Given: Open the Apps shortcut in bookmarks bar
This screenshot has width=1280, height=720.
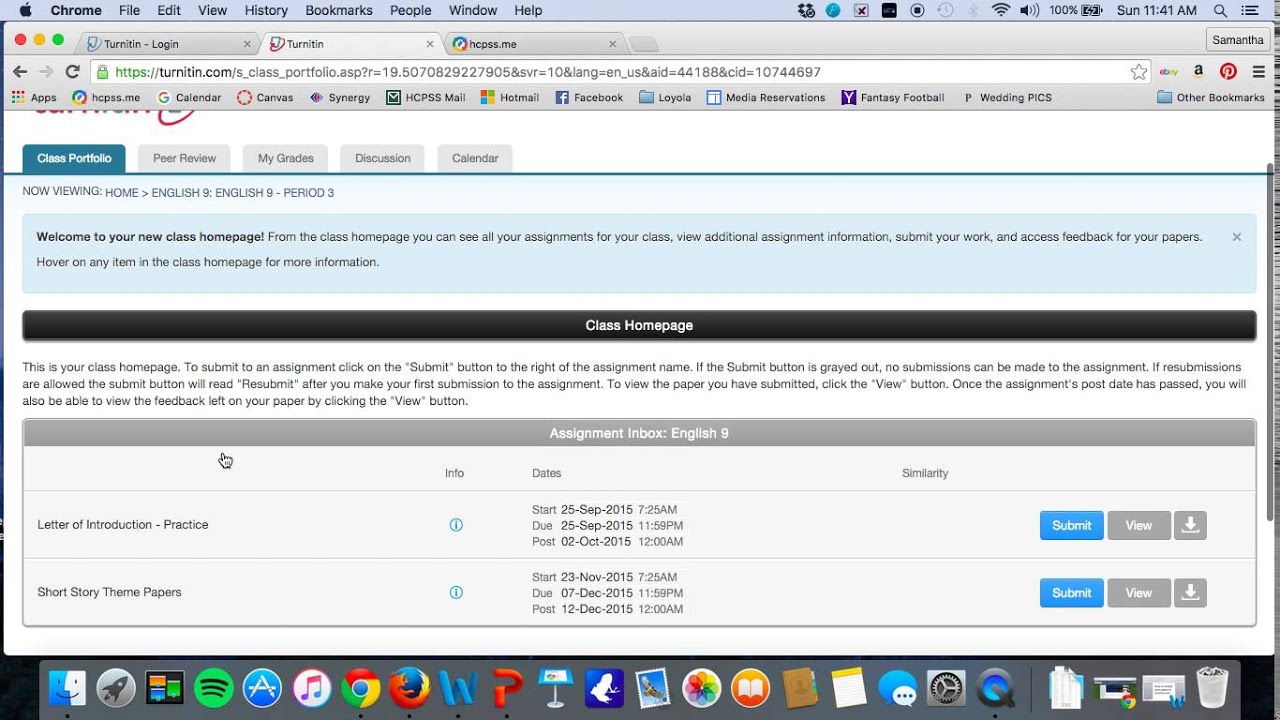Looking at the screenshot, I should click(x=34, y=97).
